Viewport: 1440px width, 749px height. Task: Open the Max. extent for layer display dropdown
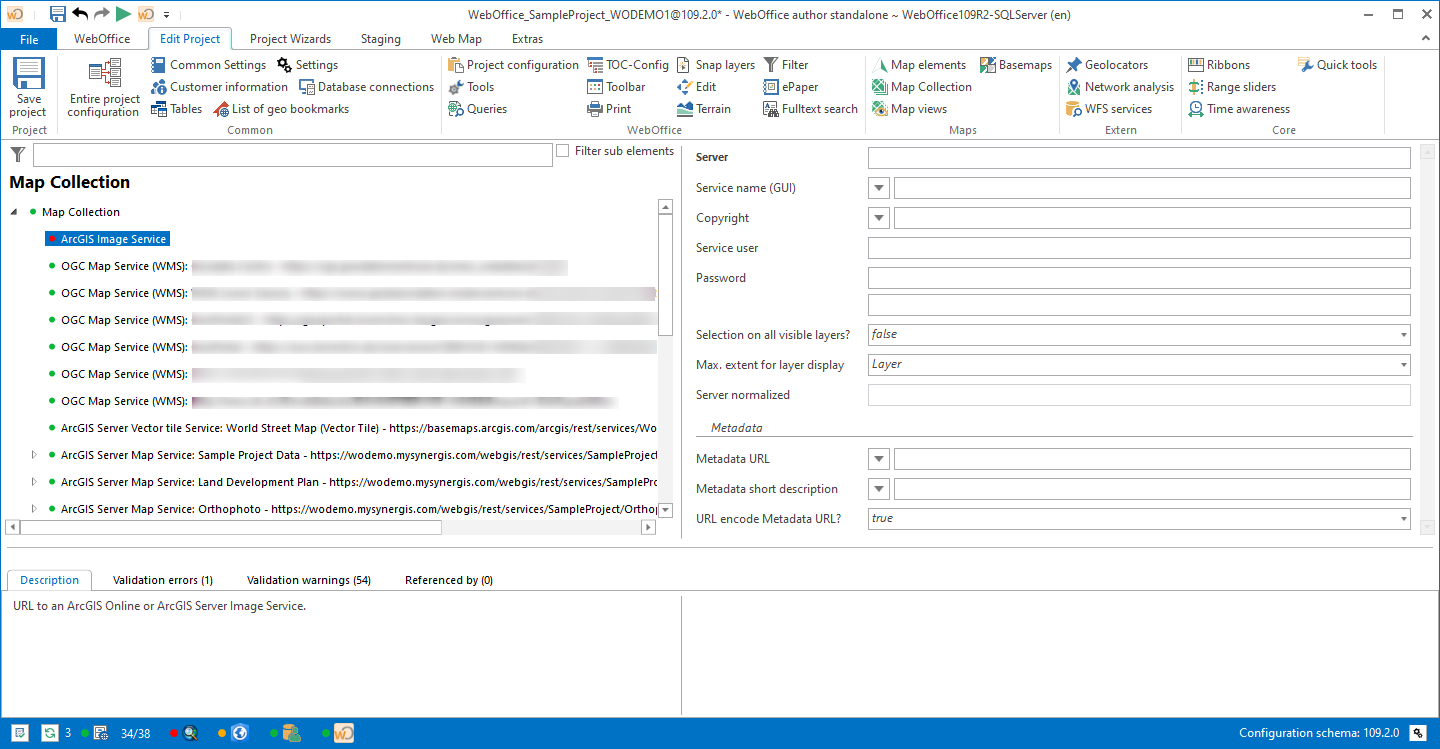point(1404,364)
